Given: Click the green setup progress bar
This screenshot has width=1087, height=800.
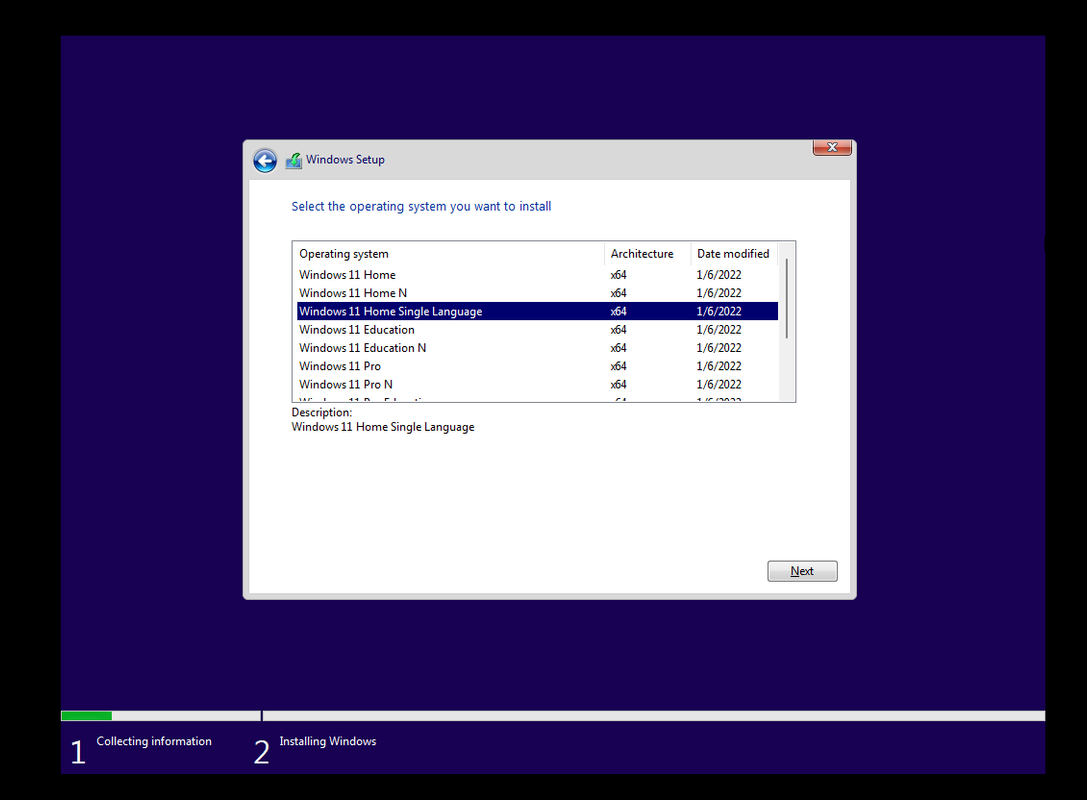Looking at the screenshot, I should (x=87, y=716).
